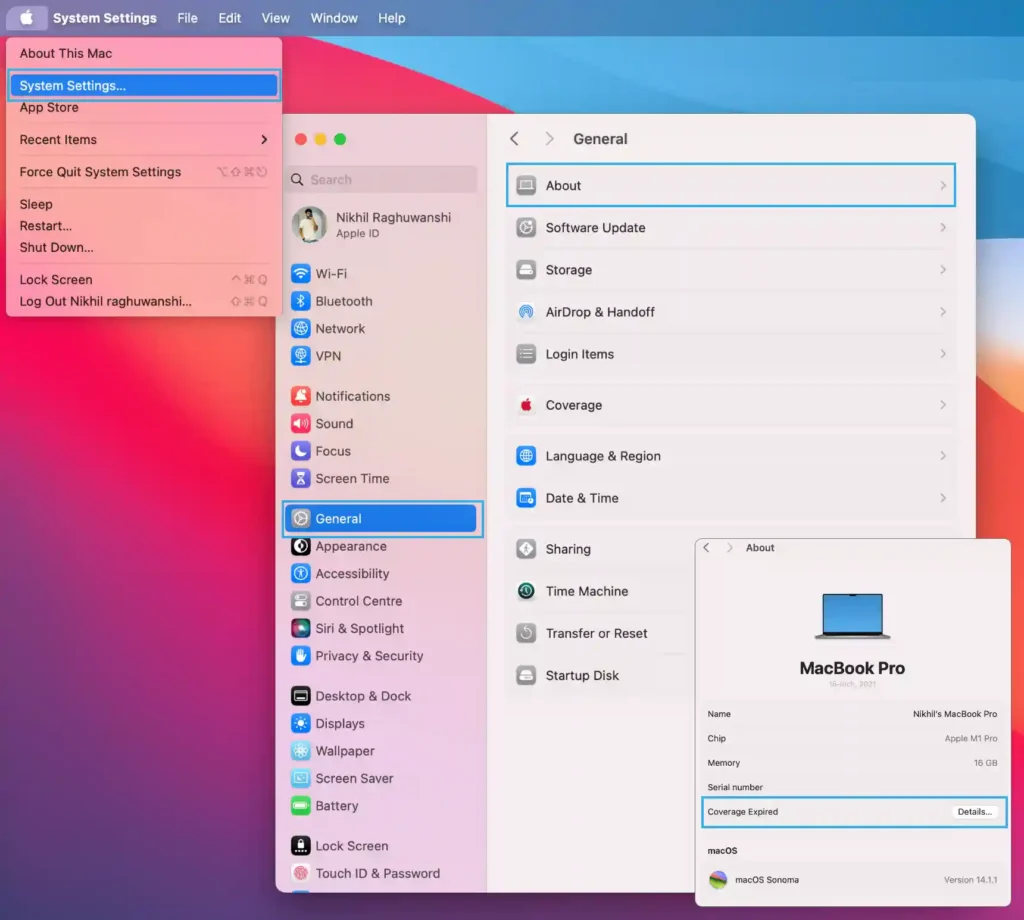Choose Sleep from the Apple menu

pos(144,204)
